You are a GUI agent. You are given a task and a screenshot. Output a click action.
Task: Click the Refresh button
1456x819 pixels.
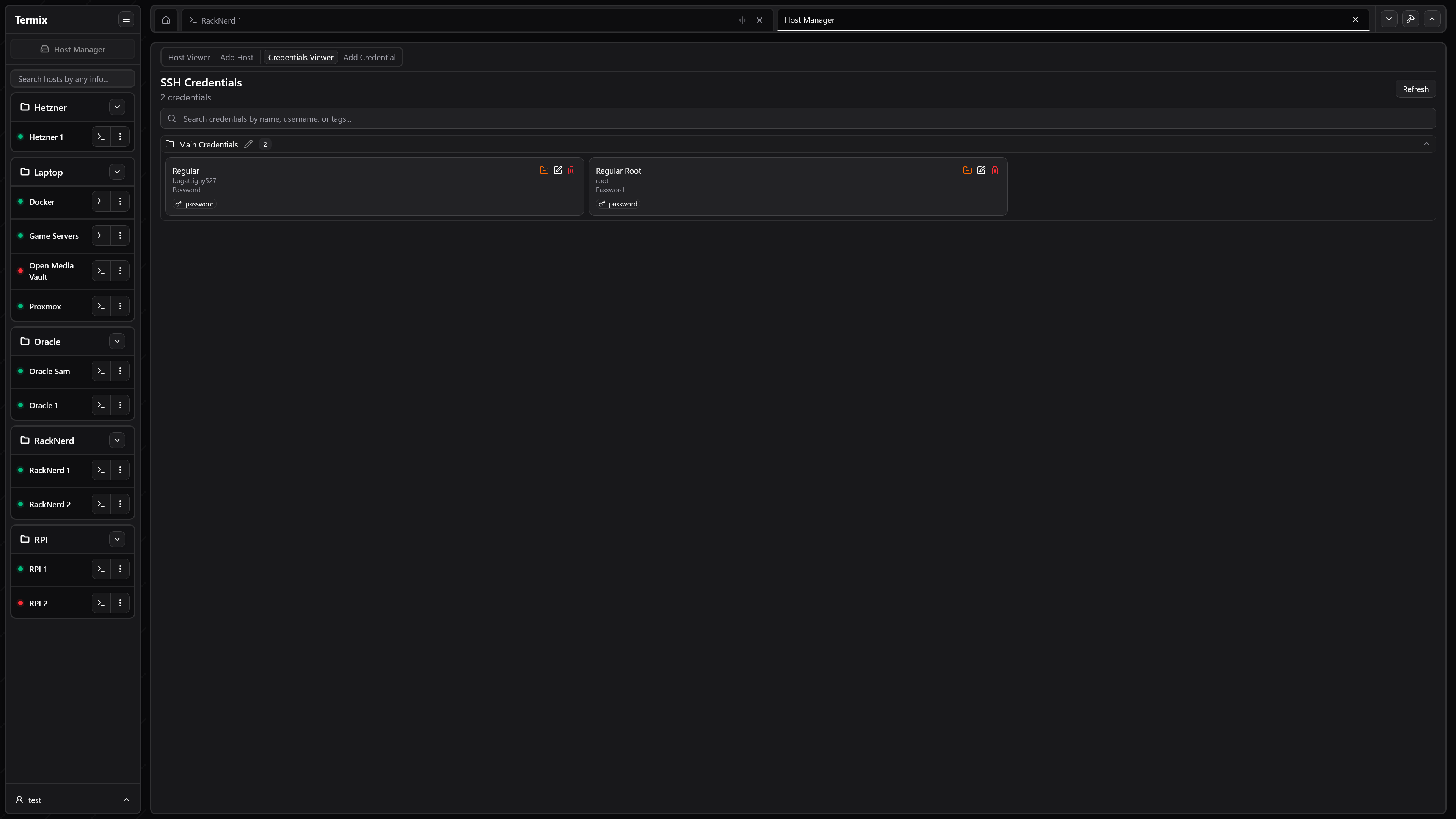click(x=1415, y=89)
